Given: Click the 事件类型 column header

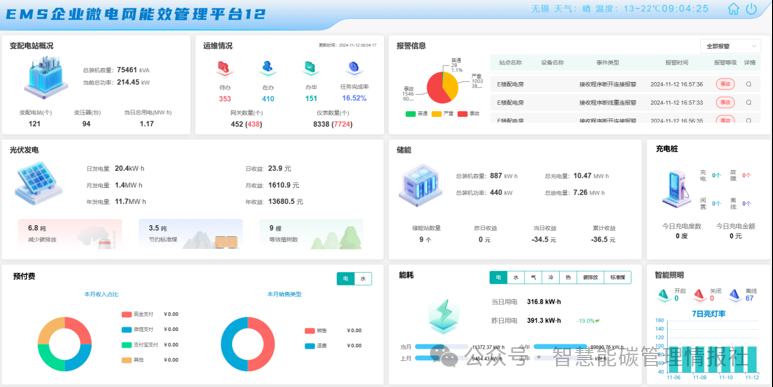Looking at the screenshot, I should (607, 63).
